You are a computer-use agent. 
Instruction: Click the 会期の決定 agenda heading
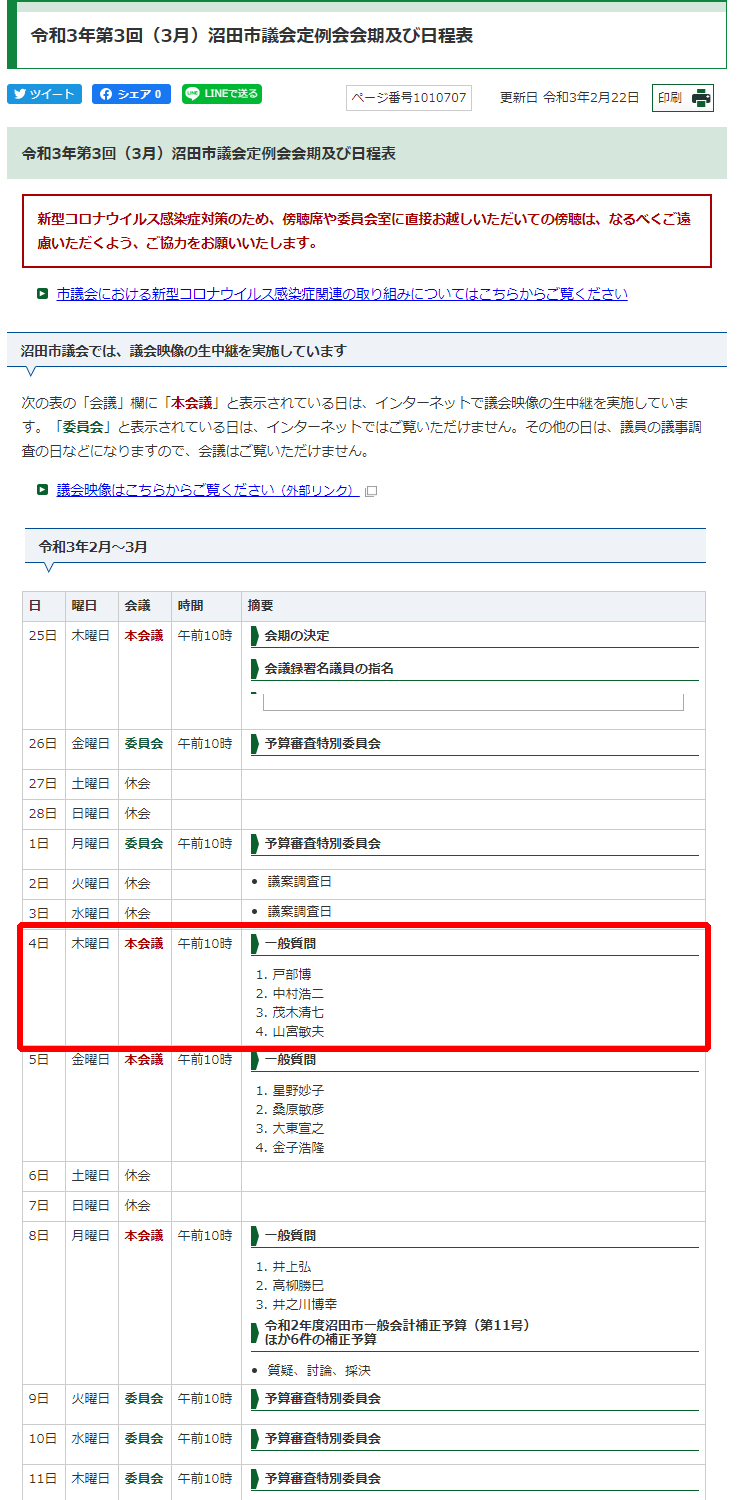tap(297, 636)
